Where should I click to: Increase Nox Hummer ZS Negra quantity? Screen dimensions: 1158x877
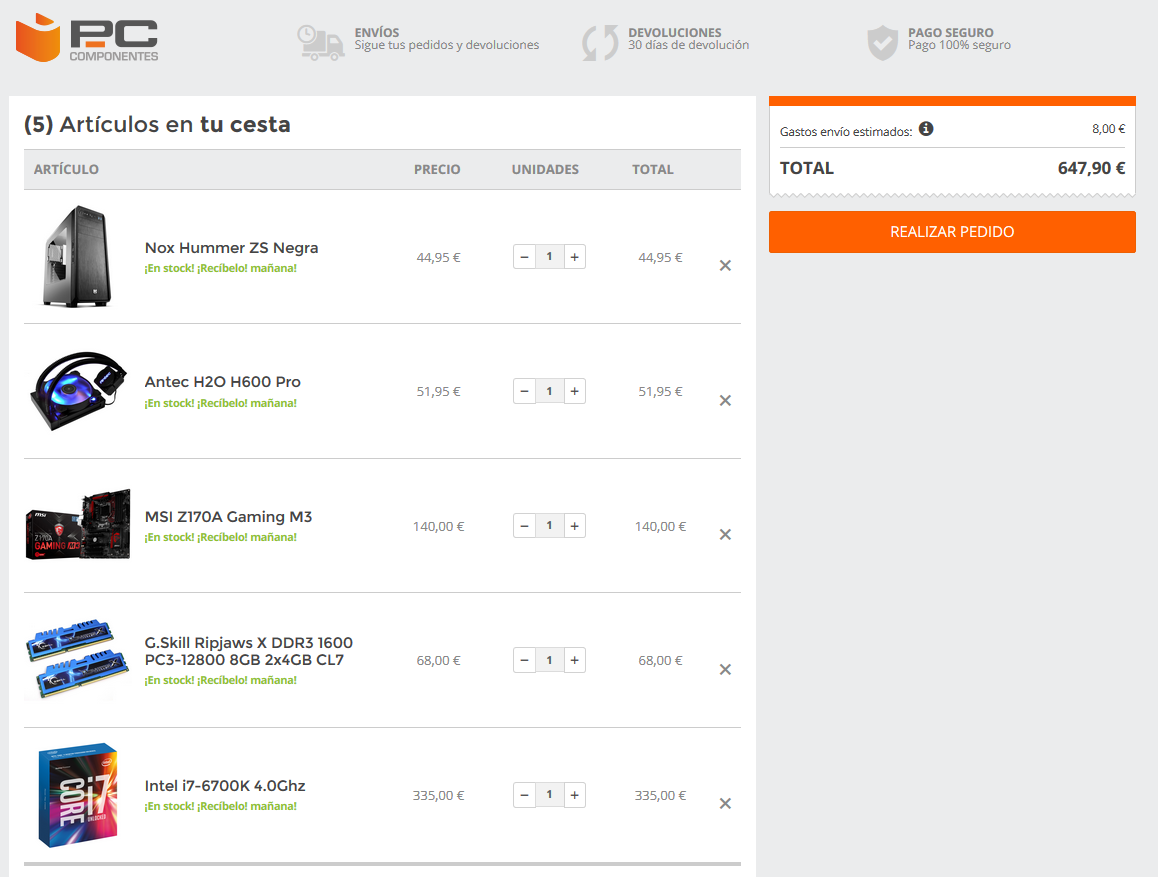pyautogui.click(x=575, y=257)
